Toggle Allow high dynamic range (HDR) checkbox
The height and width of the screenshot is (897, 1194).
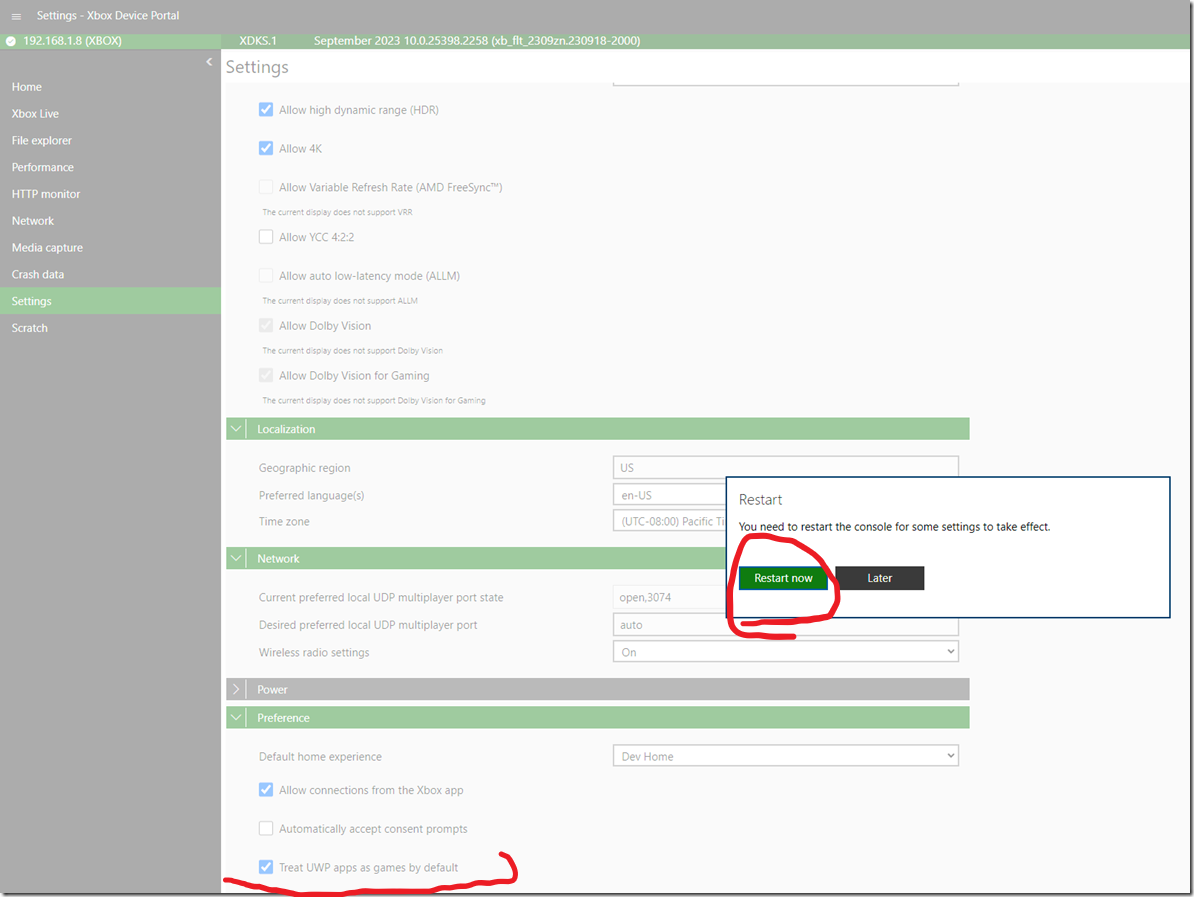pos(266,110)
